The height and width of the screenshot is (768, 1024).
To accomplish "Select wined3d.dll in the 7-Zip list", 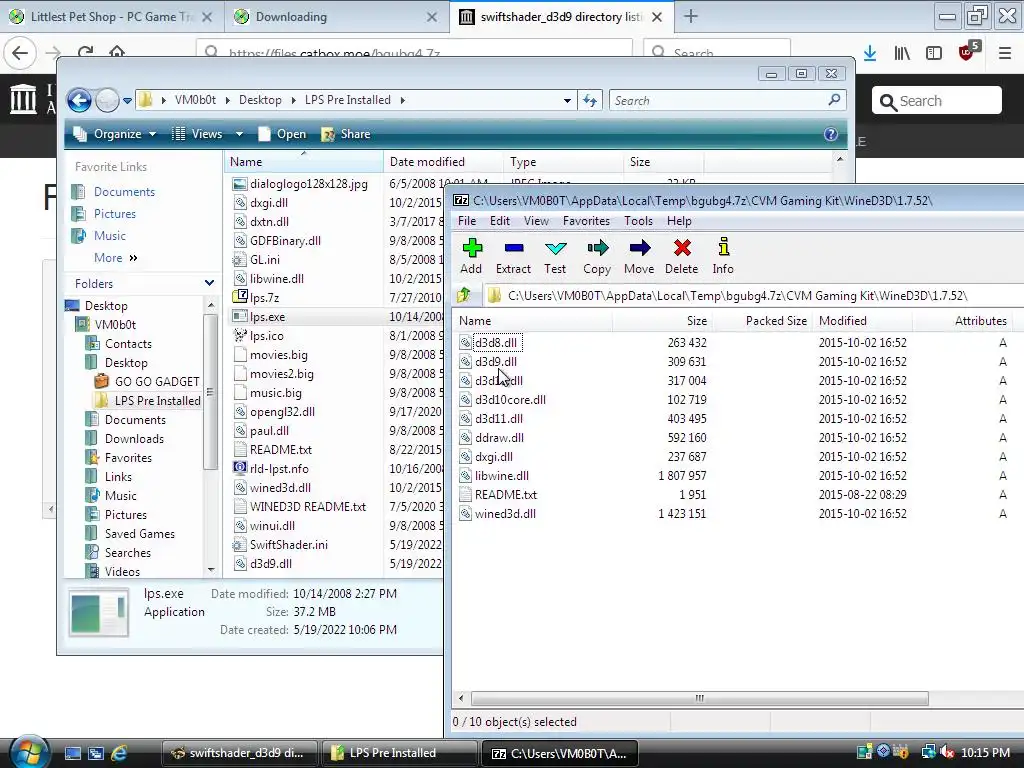I will (x=505, y=514).
